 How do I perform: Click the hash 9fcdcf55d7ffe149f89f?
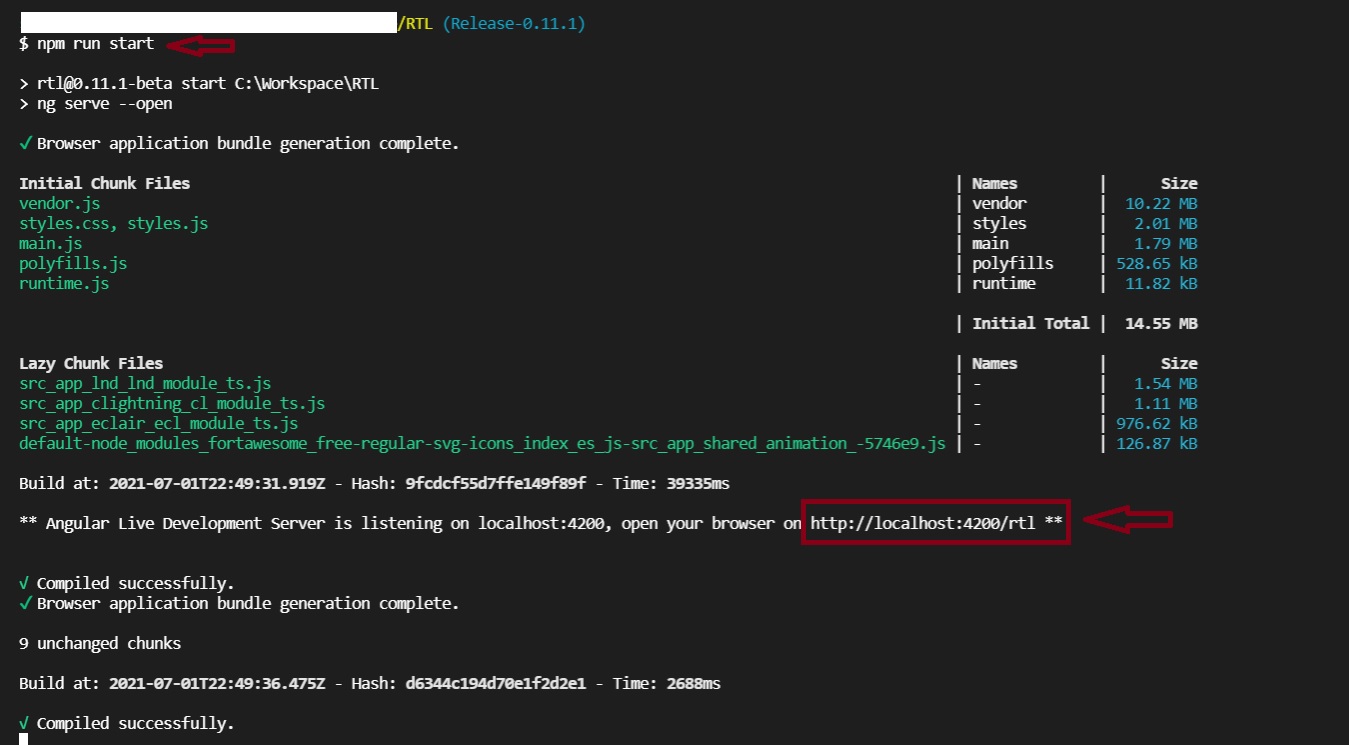pos(495,483)
